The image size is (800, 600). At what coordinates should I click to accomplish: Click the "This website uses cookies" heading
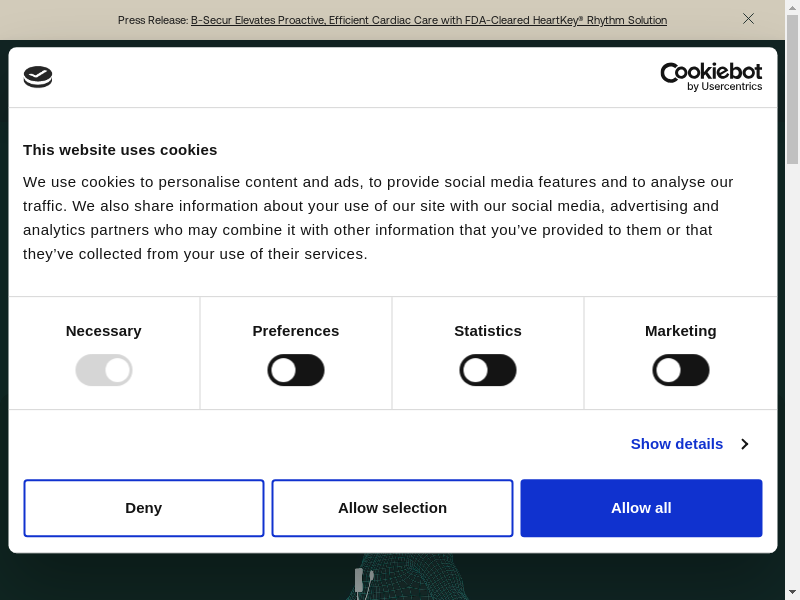coord(120,150)
